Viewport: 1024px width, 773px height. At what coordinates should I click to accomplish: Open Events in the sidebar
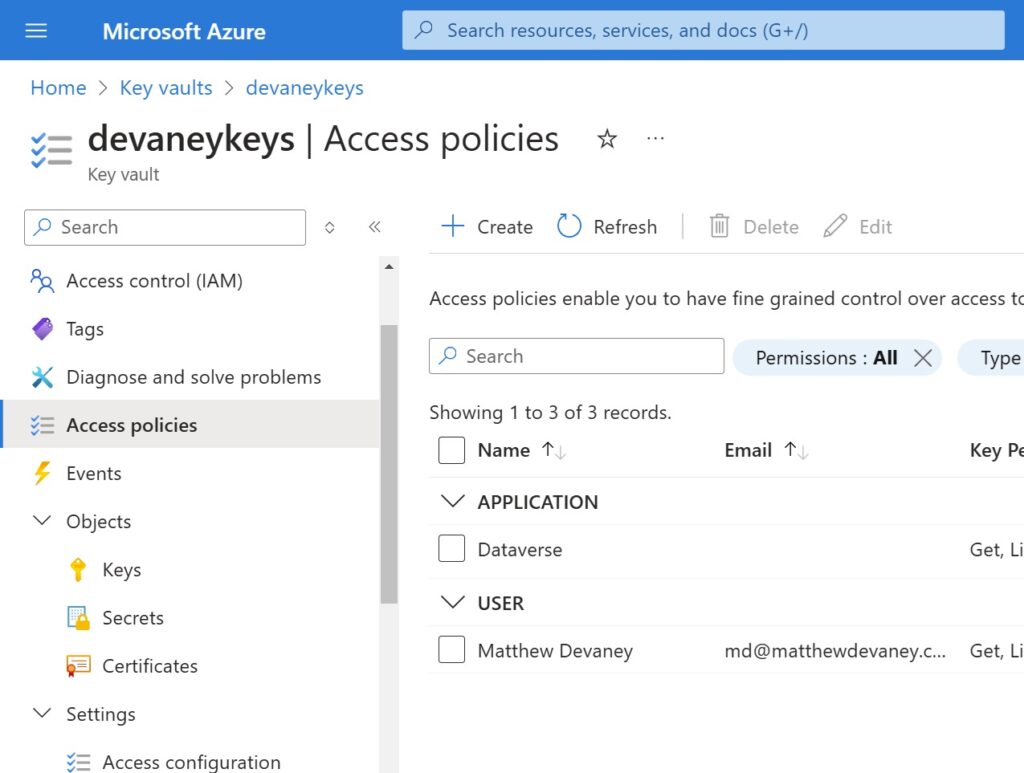(93, 473)
